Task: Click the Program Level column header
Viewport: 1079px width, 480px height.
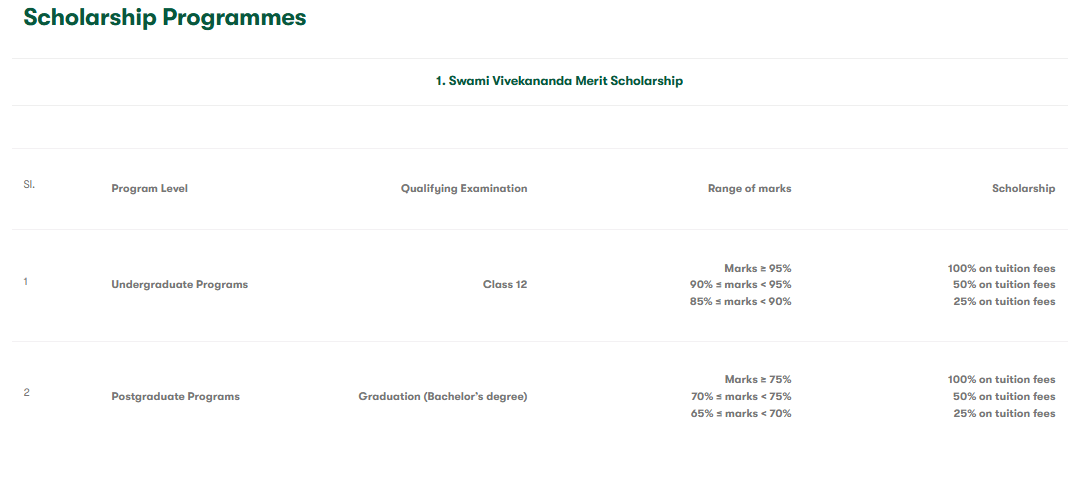Action: (149, 189)
